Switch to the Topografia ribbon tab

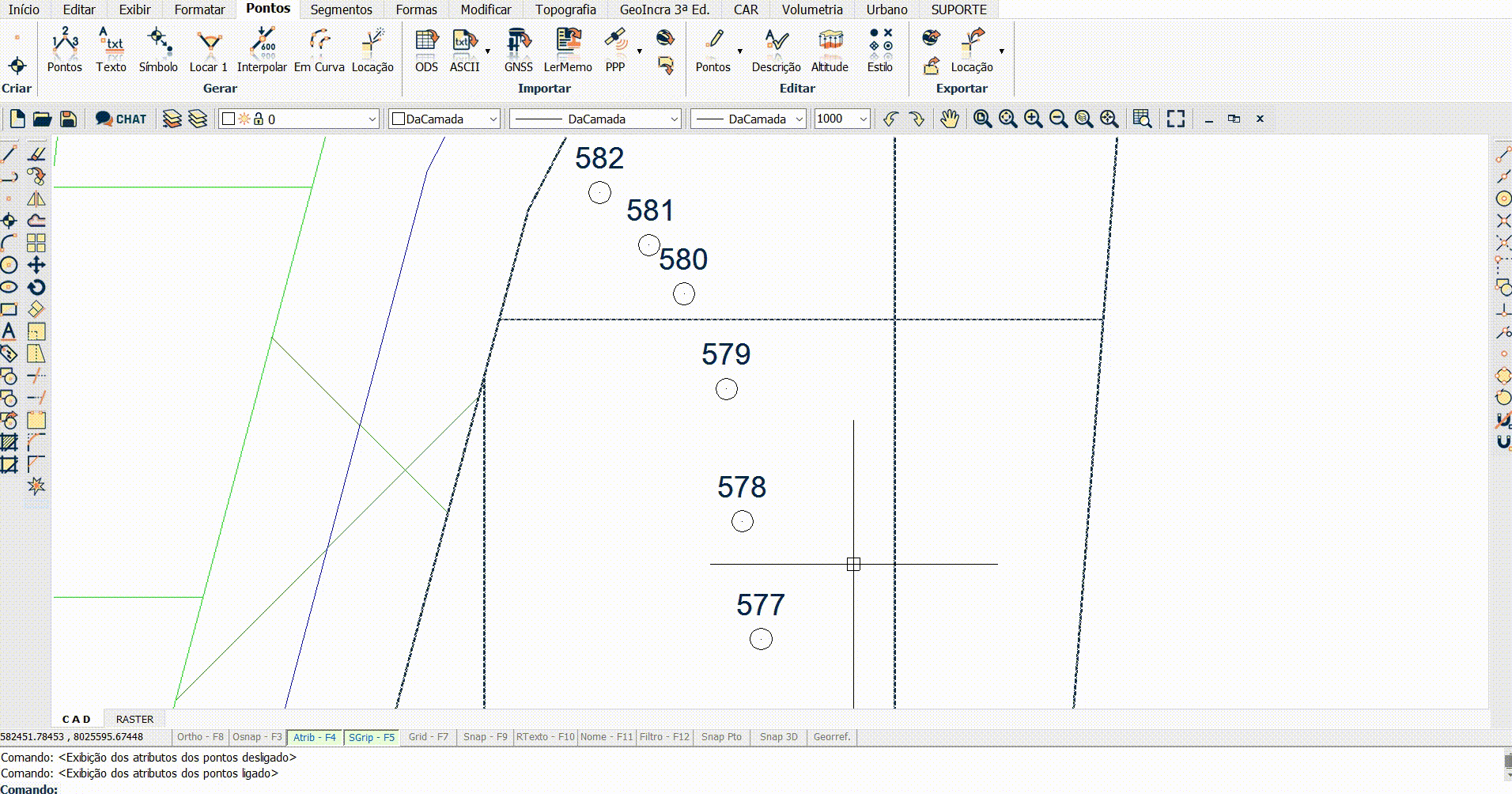click(565, 9)
